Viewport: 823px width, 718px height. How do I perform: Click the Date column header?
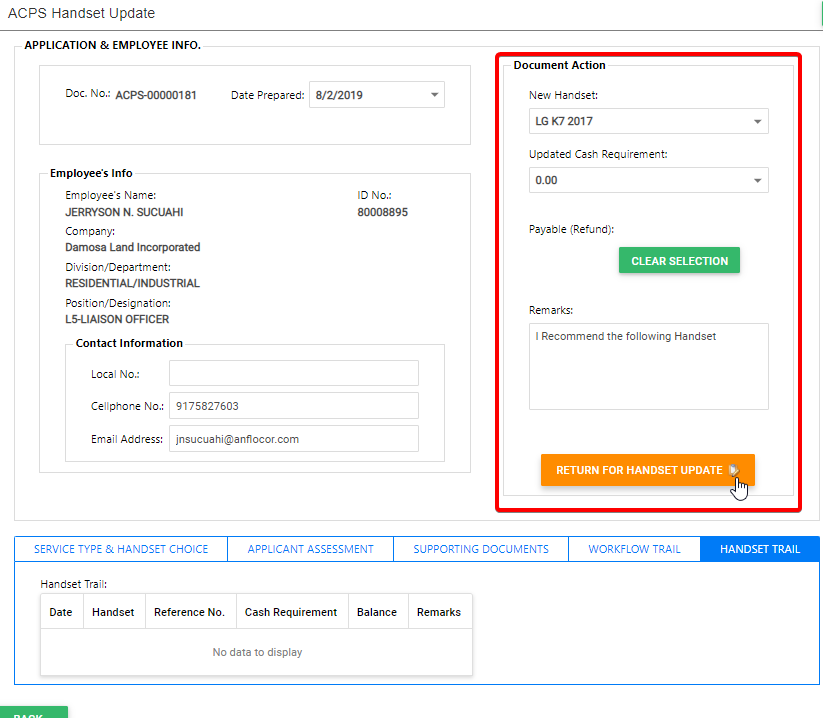[x=61, y=612]
